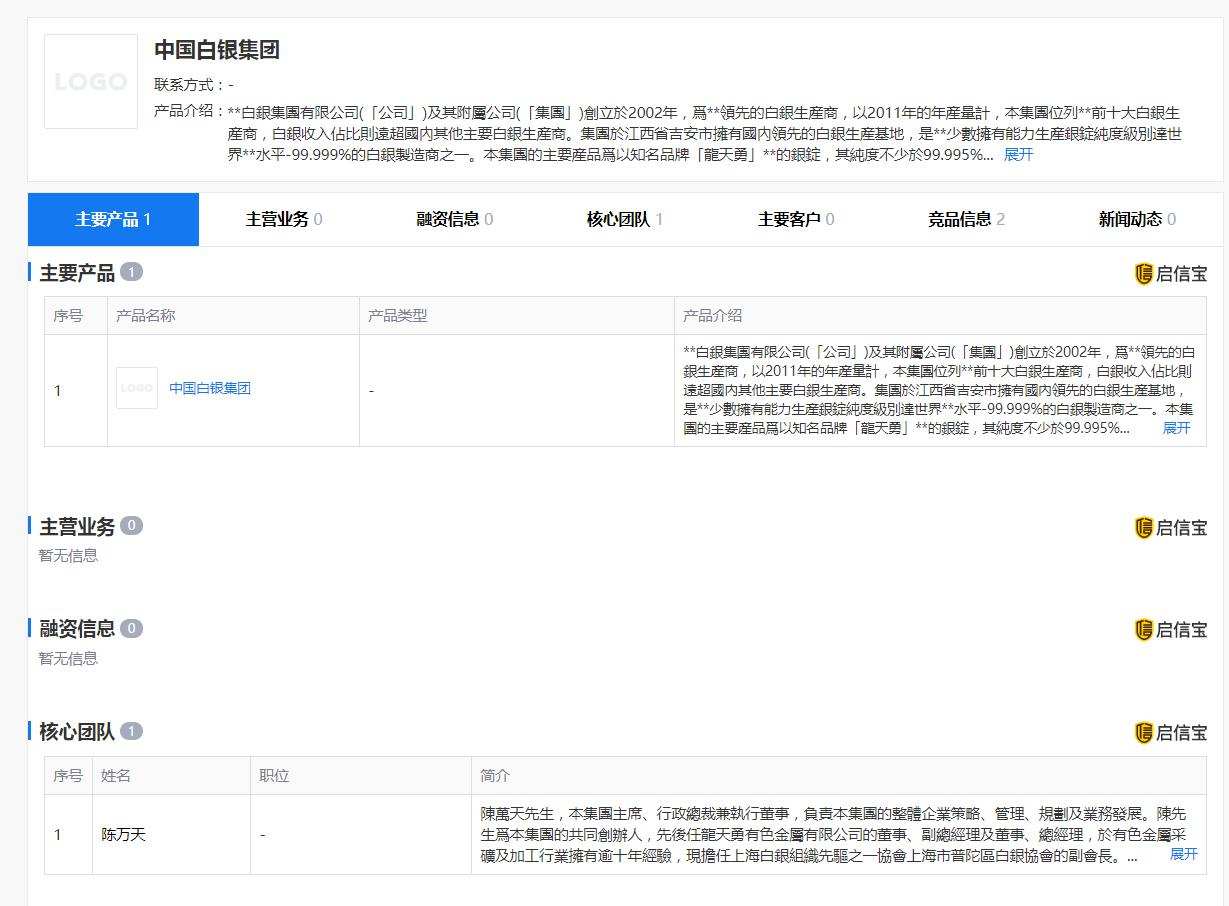This screenshot has height=906, width=1229.
Task: Click the 序号 header in team table
Action: [68, 776]
